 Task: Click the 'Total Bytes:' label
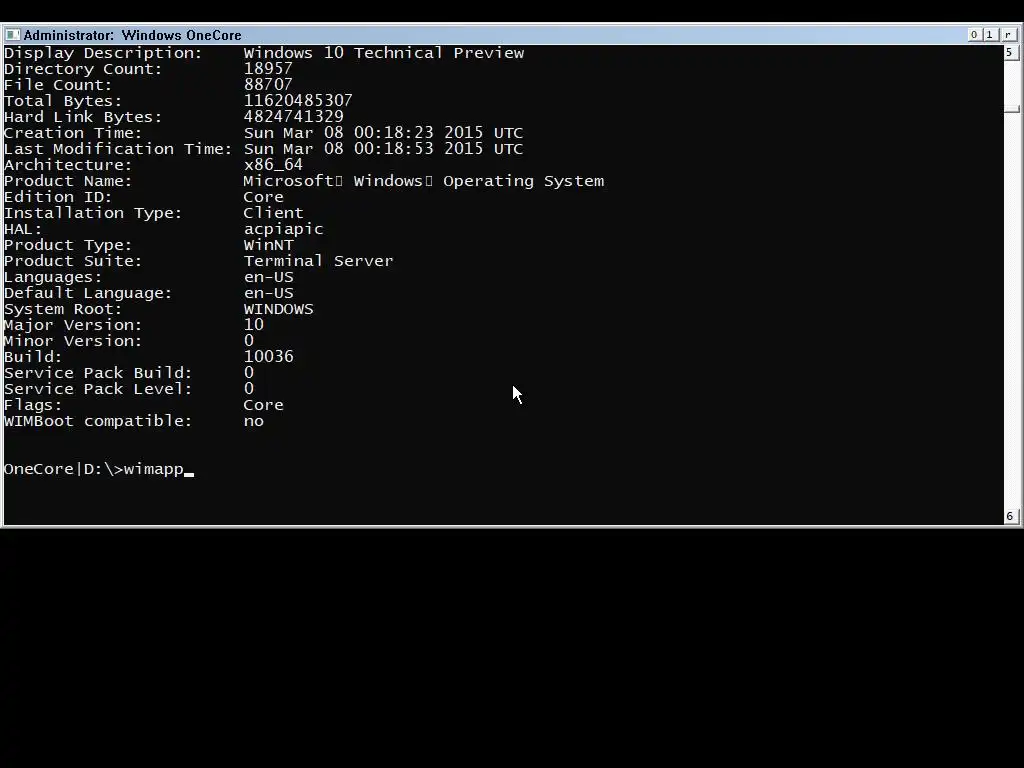point(63,101)
